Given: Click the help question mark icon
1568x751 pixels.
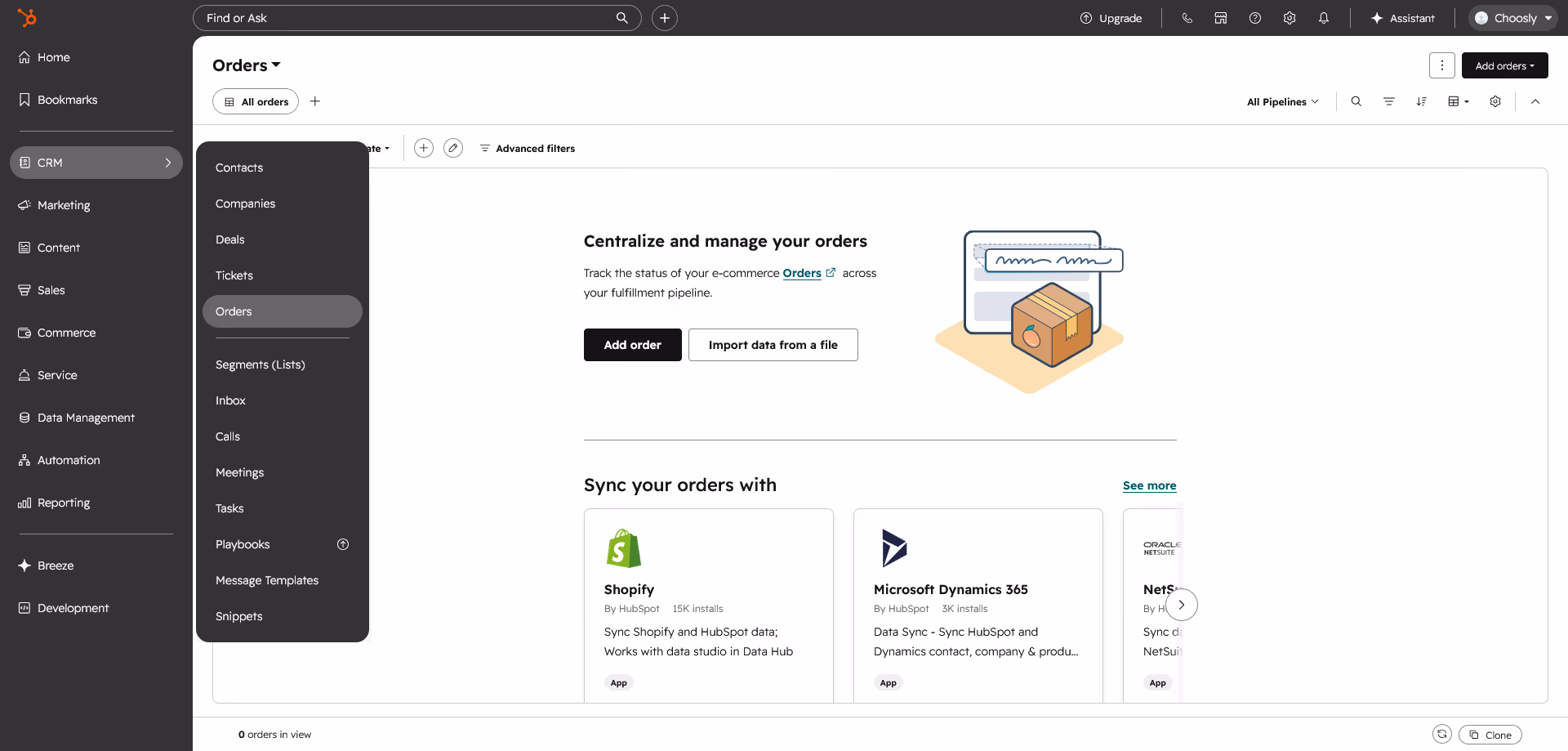Looking at the screenshot, I should 1255,18.
